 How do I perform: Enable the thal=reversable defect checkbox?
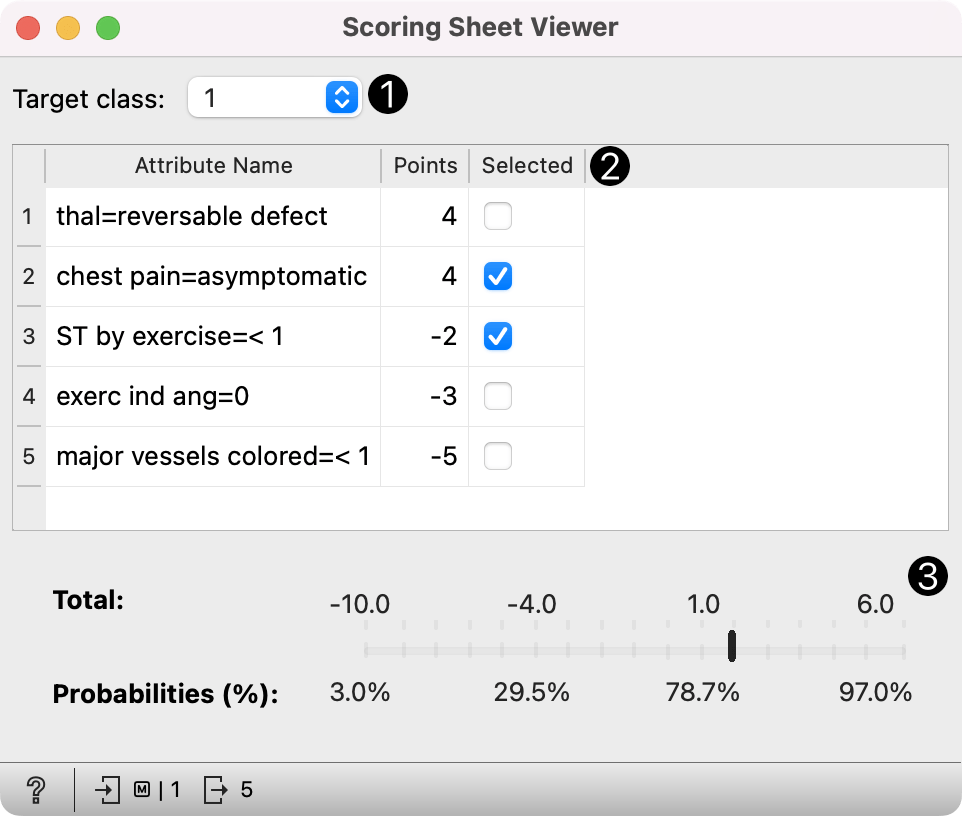(498, 216)
